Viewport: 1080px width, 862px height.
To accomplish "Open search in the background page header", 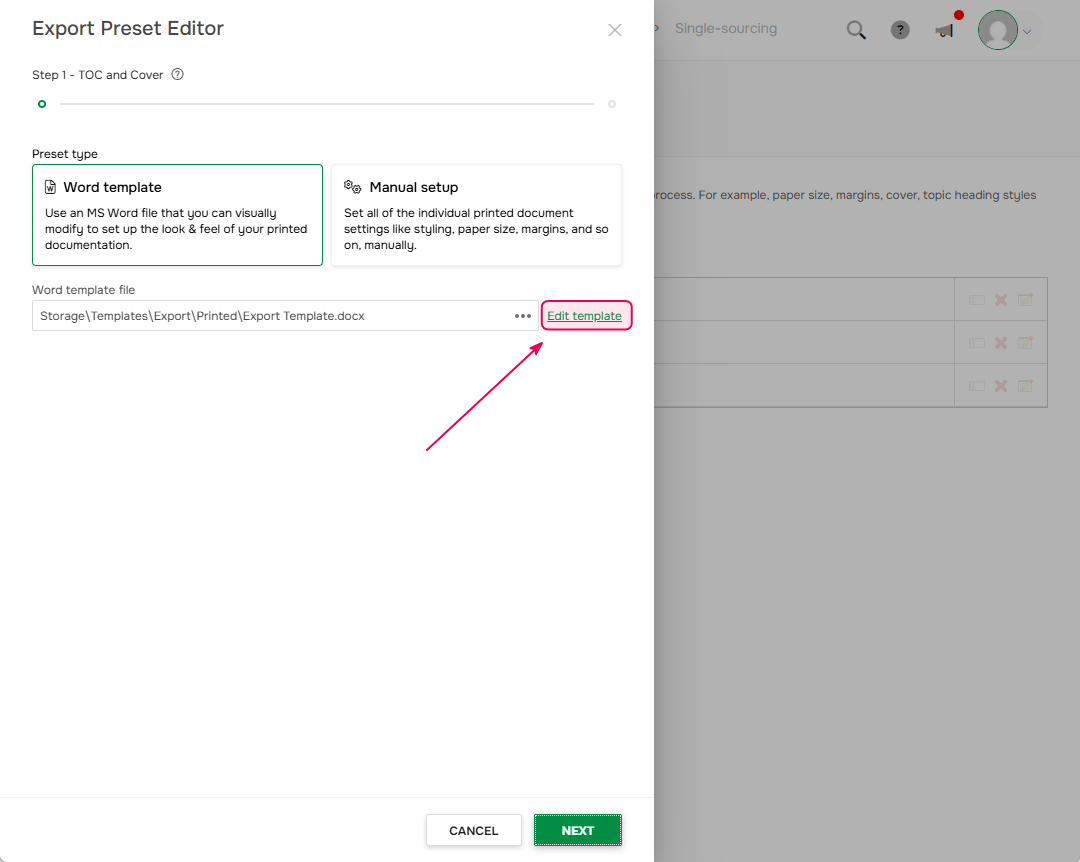I will (x=855, y=30).
